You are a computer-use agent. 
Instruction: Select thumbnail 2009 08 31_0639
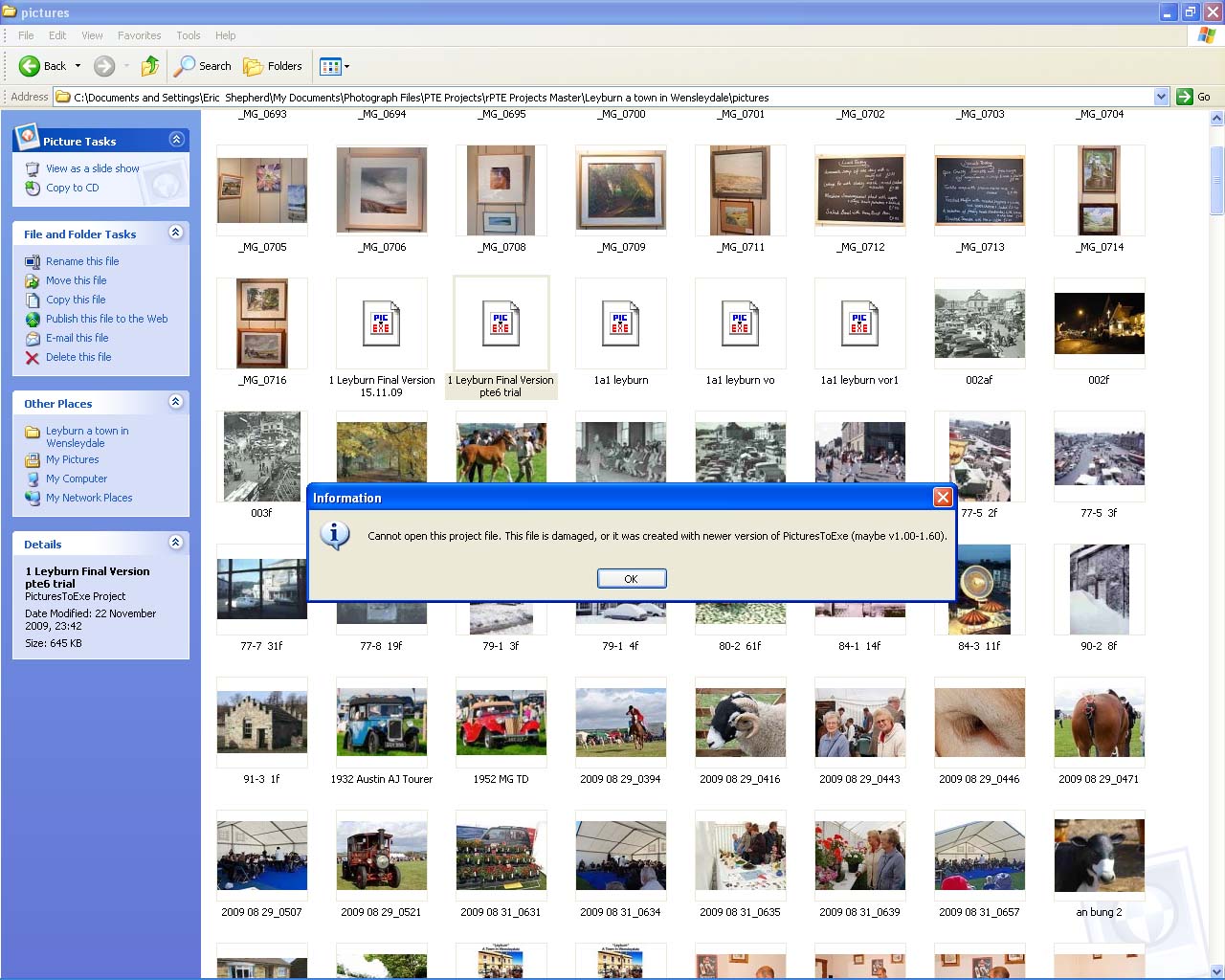859,856
